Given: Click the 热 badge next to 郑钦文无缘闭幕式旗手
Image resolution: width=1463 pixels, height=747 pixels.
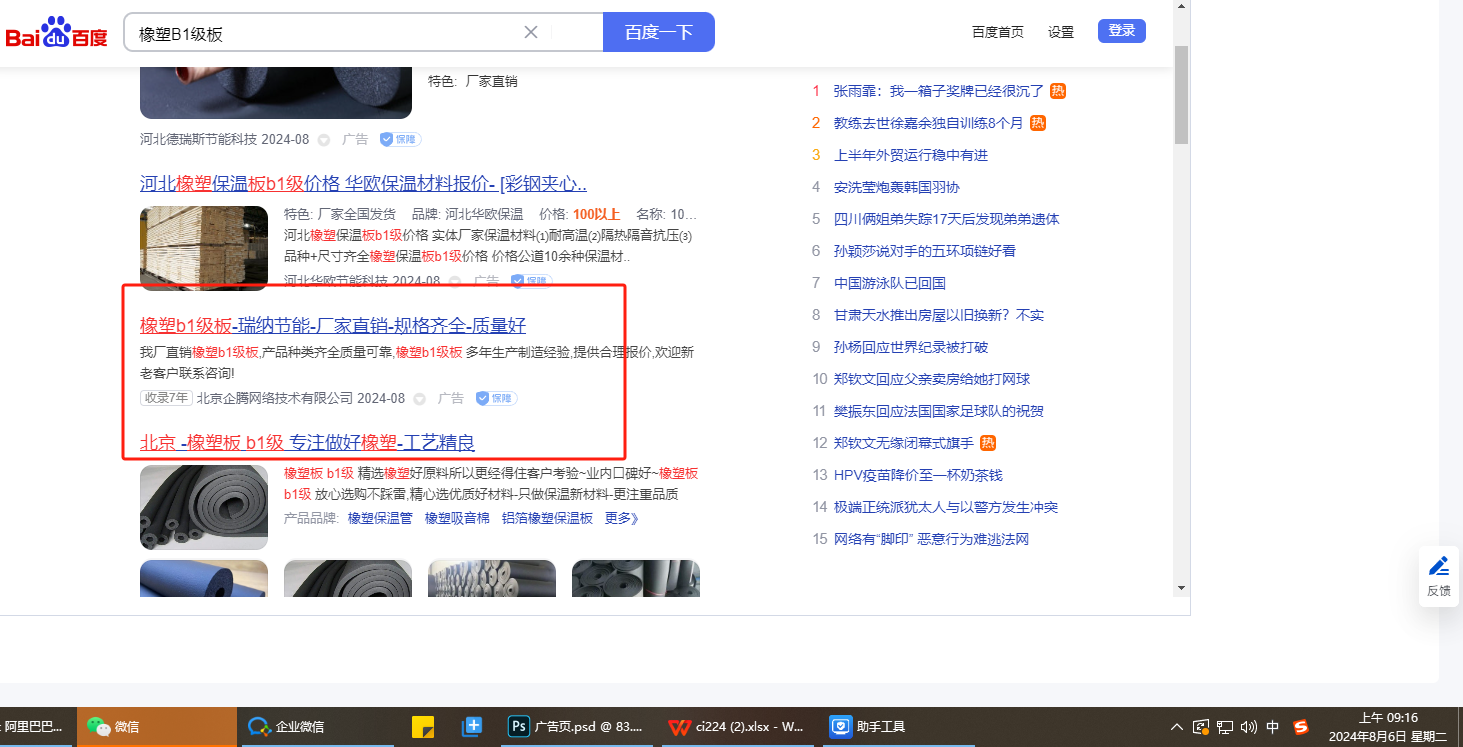Looking at the screenshot, I should pos(988,443).
